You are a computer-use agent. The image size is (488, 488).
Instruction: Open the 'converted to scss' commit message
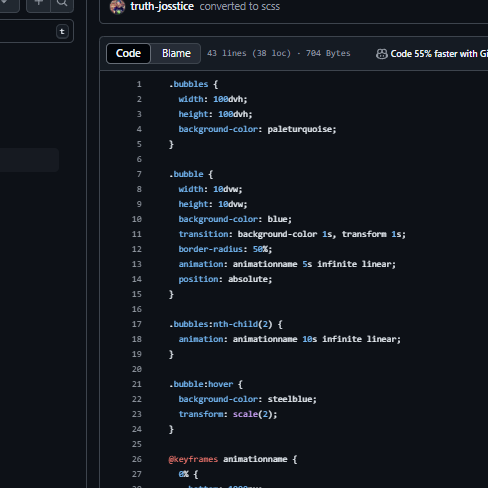click(240, 6)
